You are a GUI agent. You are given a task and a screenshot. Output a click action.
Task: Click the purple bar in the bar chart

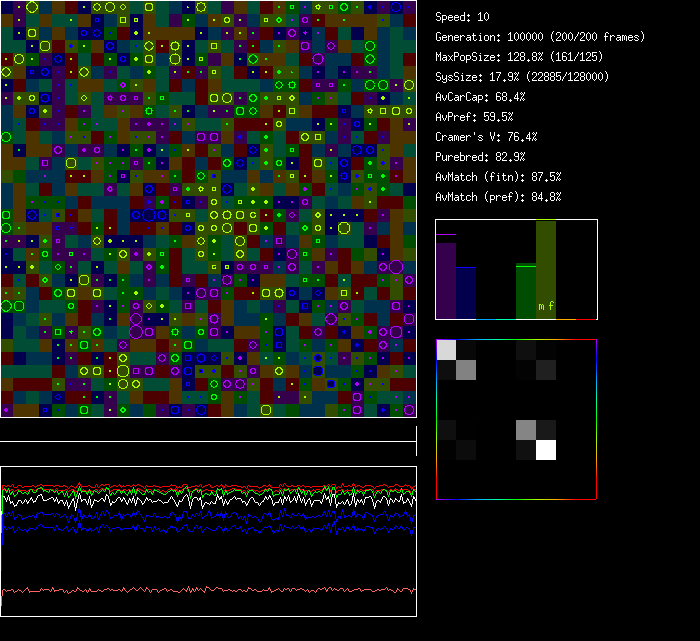coord(446,280)
